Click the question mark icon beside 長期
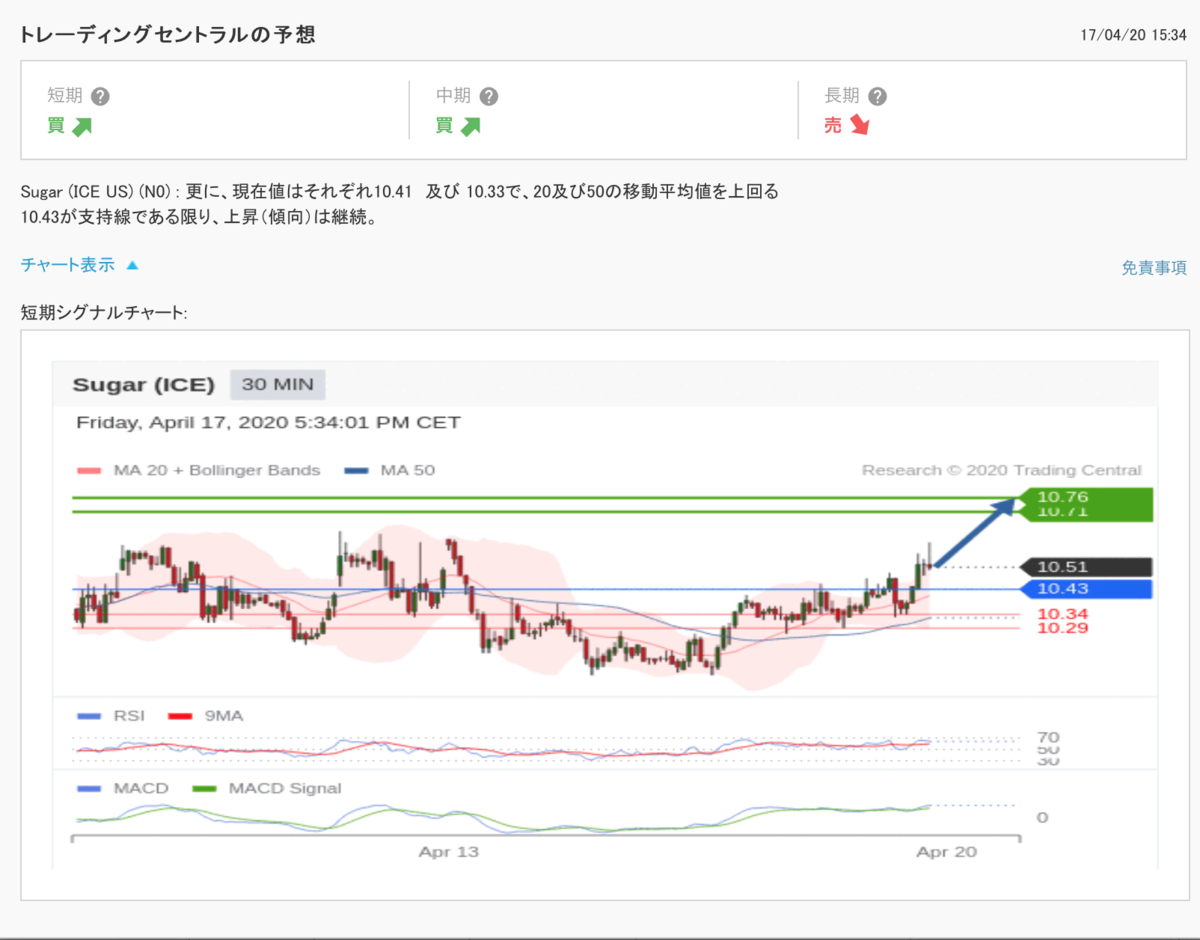1200x940 pixels. 877,97
